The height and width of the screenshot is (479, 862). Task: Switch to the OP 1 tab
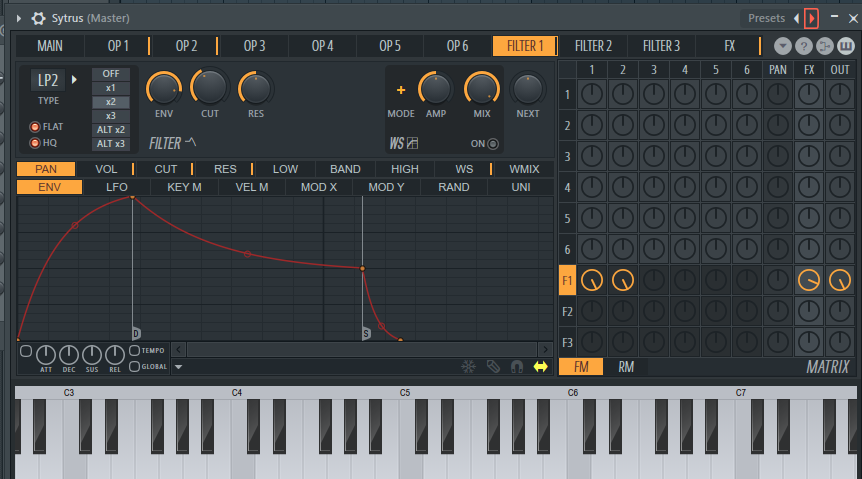pyautogui.click(x=118, y=46)
